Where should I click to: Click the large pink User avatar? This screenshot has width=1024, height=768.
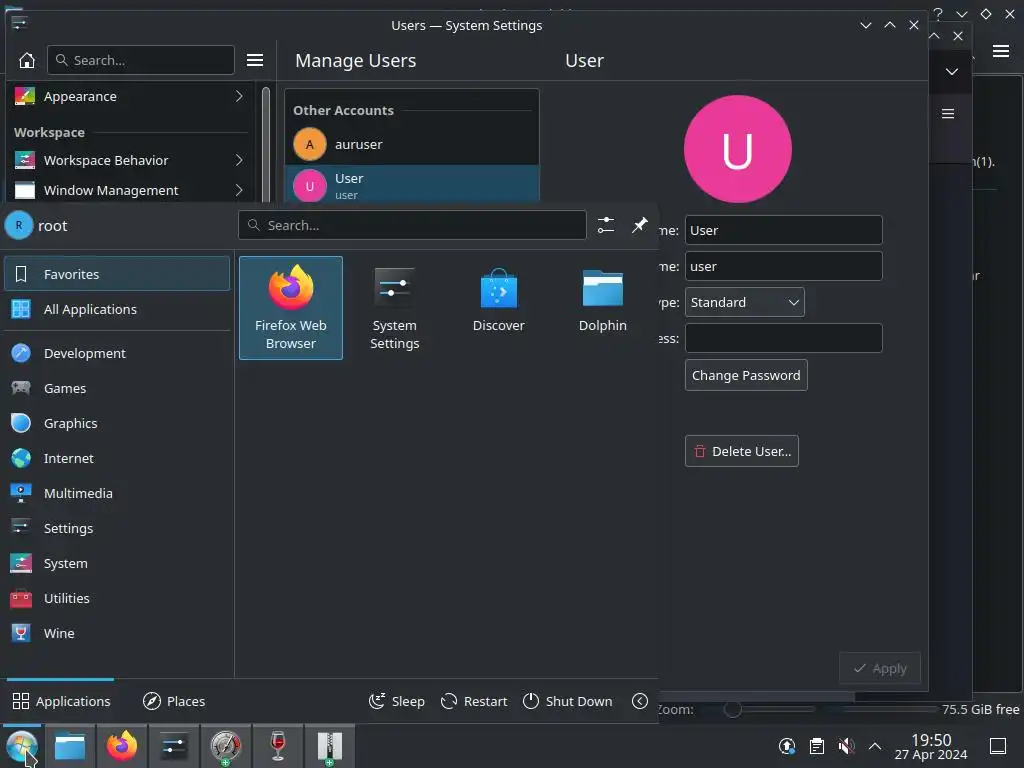point(737,149)
